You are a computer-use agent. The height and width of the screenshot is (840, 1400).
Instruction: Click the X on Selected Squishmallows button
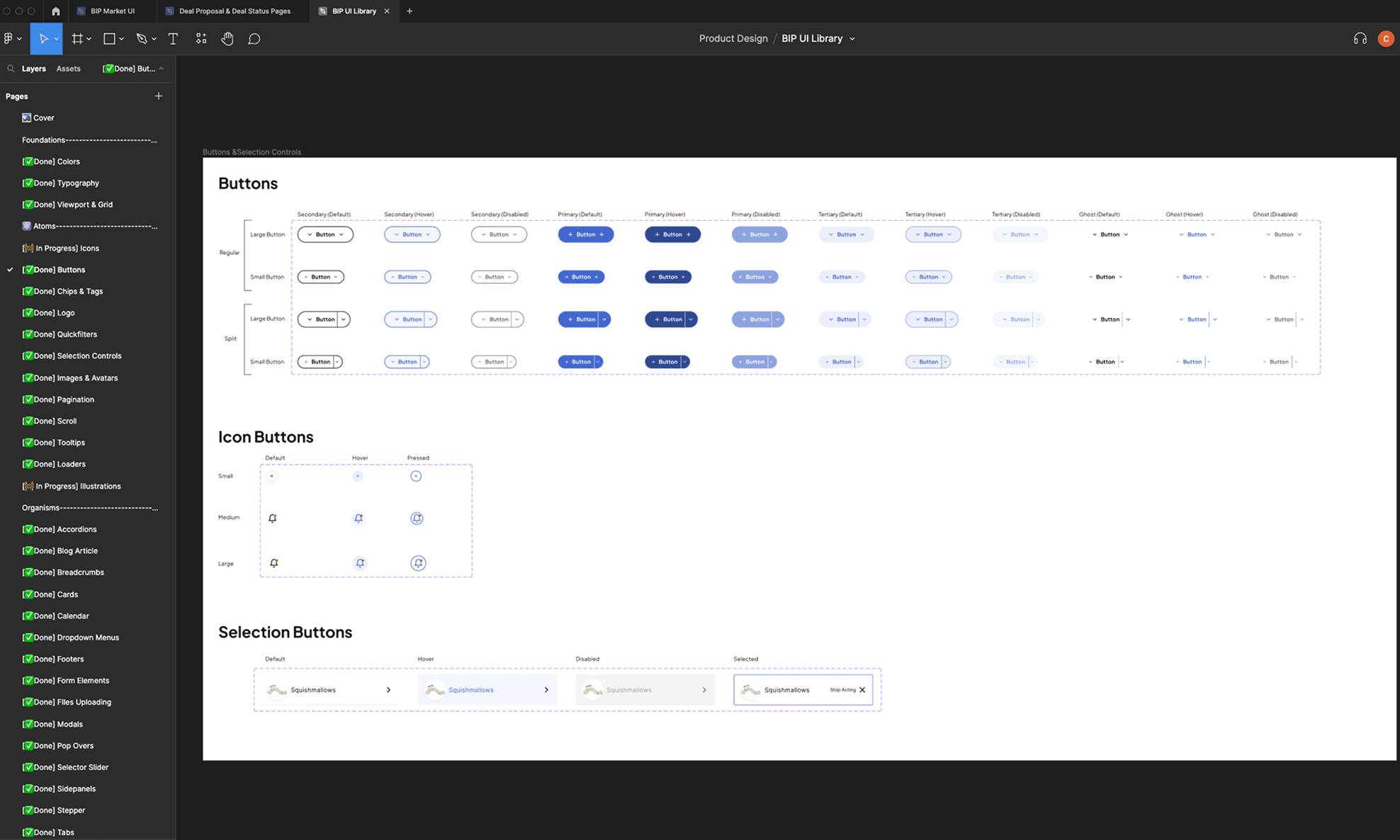[x=862, y=690]
